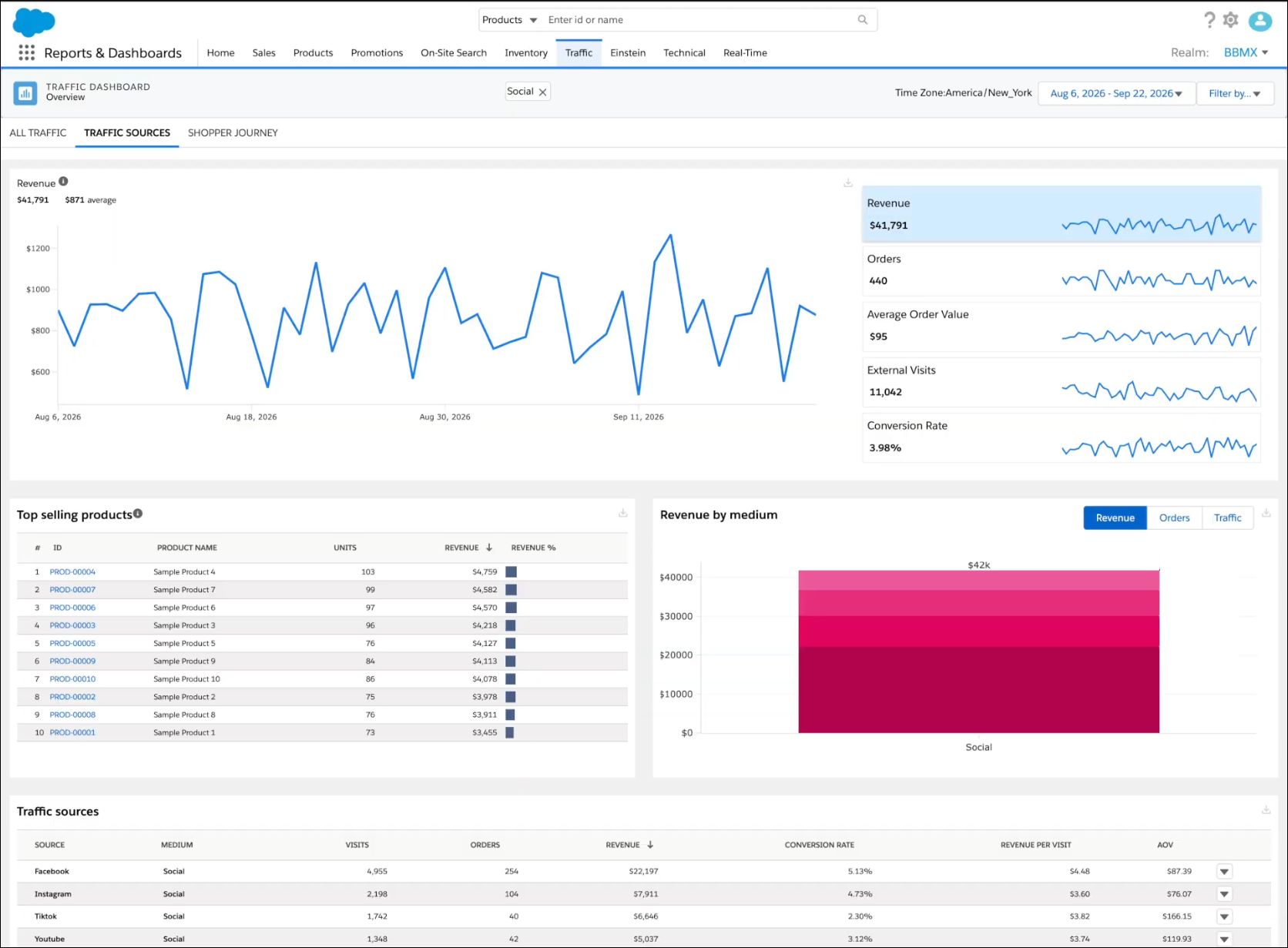This screenshot has height=948, width=1288.
Task: Click the Salesforce cloud logo
Action: pyautogui.click(x=34, y=22)
